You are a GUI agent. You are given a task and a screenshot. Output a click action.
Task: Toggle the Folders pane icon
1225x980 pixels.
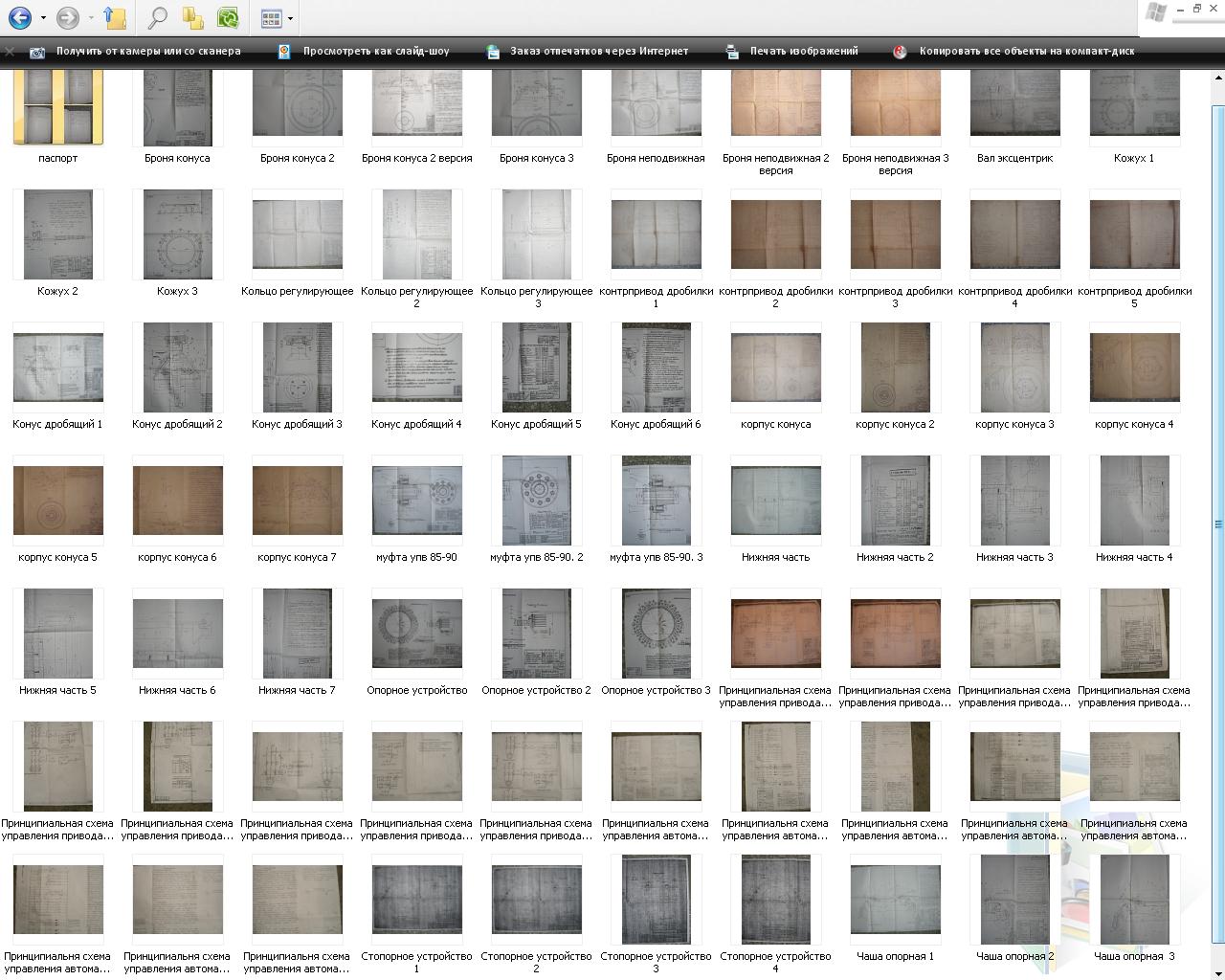192,17
